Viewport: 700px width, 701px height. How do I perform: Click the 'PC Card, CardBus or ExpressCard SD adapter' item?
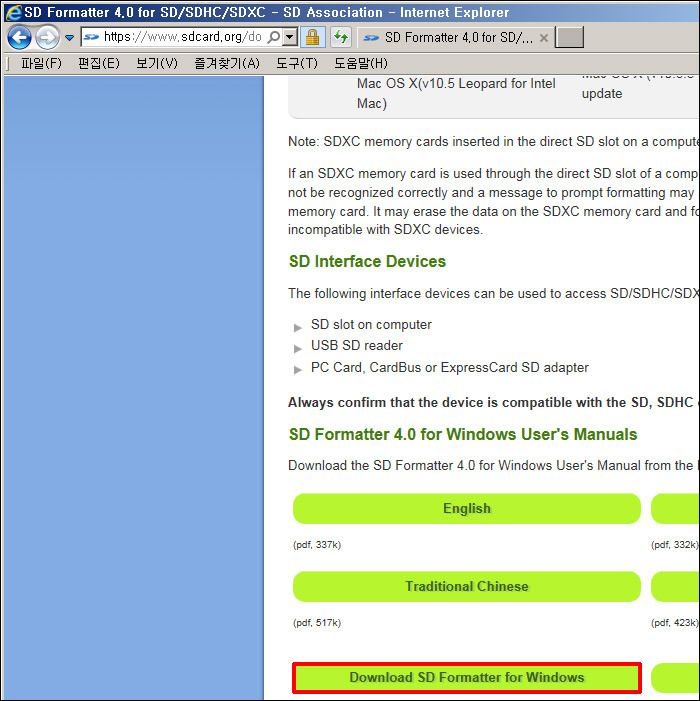(450, 367)
